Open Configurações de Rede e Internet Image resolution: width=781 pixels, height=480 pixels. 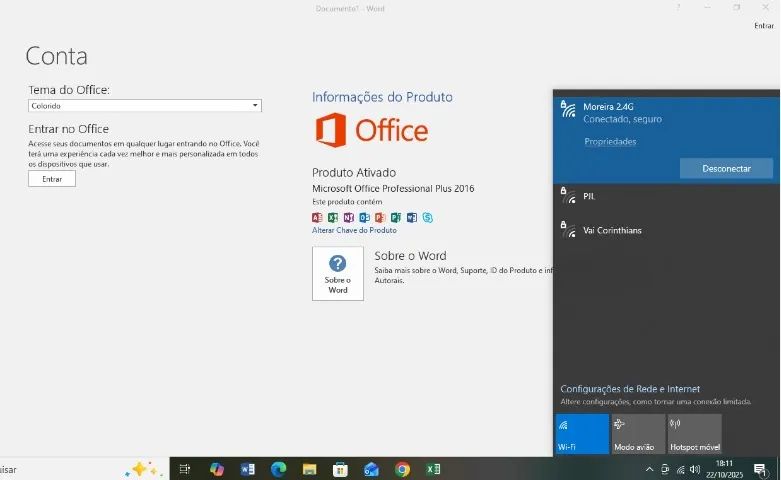[x=630, y=389]
